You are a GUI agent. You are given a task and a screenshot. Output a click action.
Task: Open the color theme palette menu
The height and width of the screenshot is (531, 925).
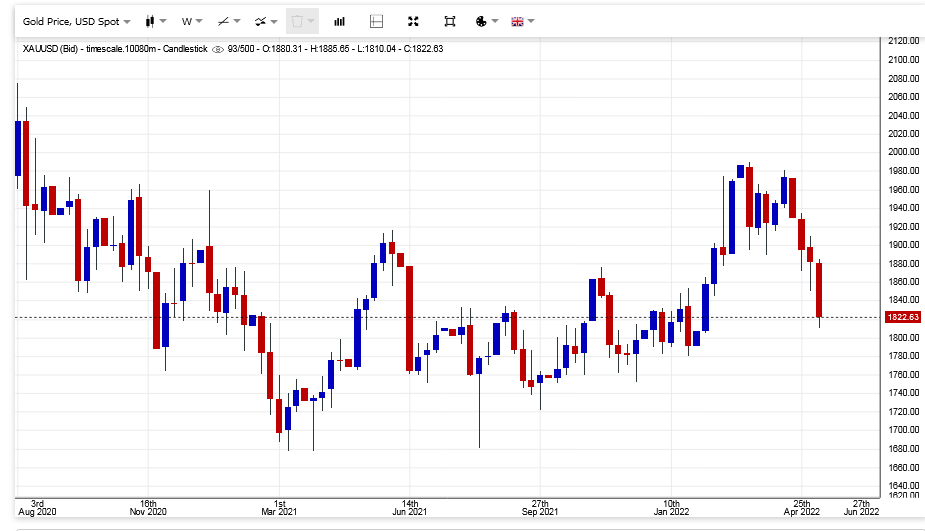485,21
